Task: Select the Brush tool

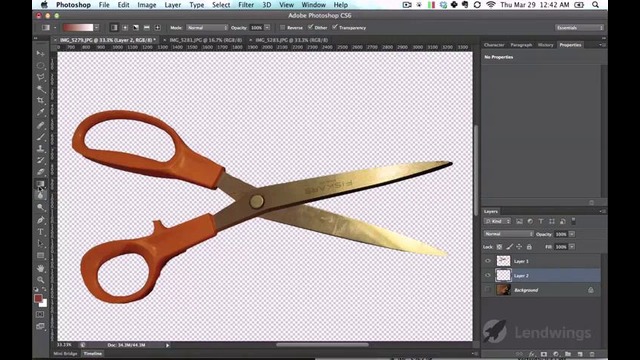Action: (40, 137)
